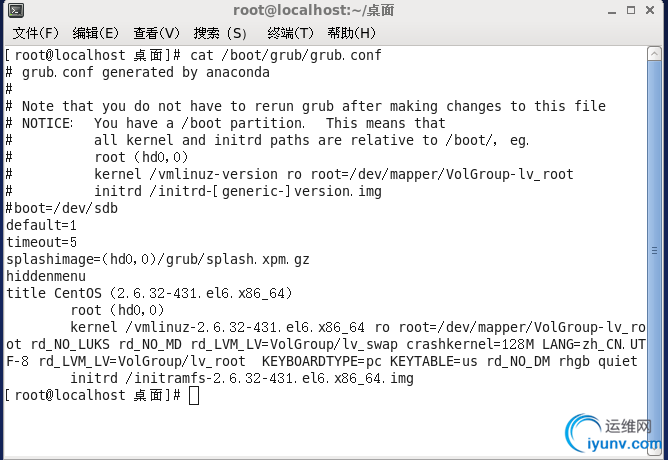Screen dimensions: 668x460
Task: Click the vertical scrollbar thumb
Action: click(654, 251)
